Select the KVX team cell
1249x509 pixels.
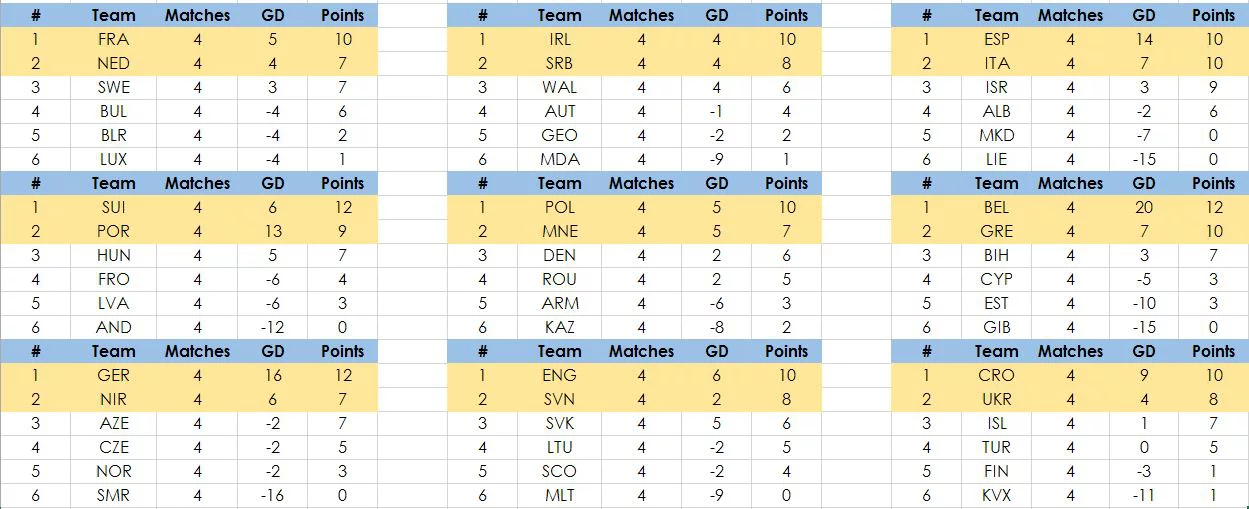coord(996,495)
